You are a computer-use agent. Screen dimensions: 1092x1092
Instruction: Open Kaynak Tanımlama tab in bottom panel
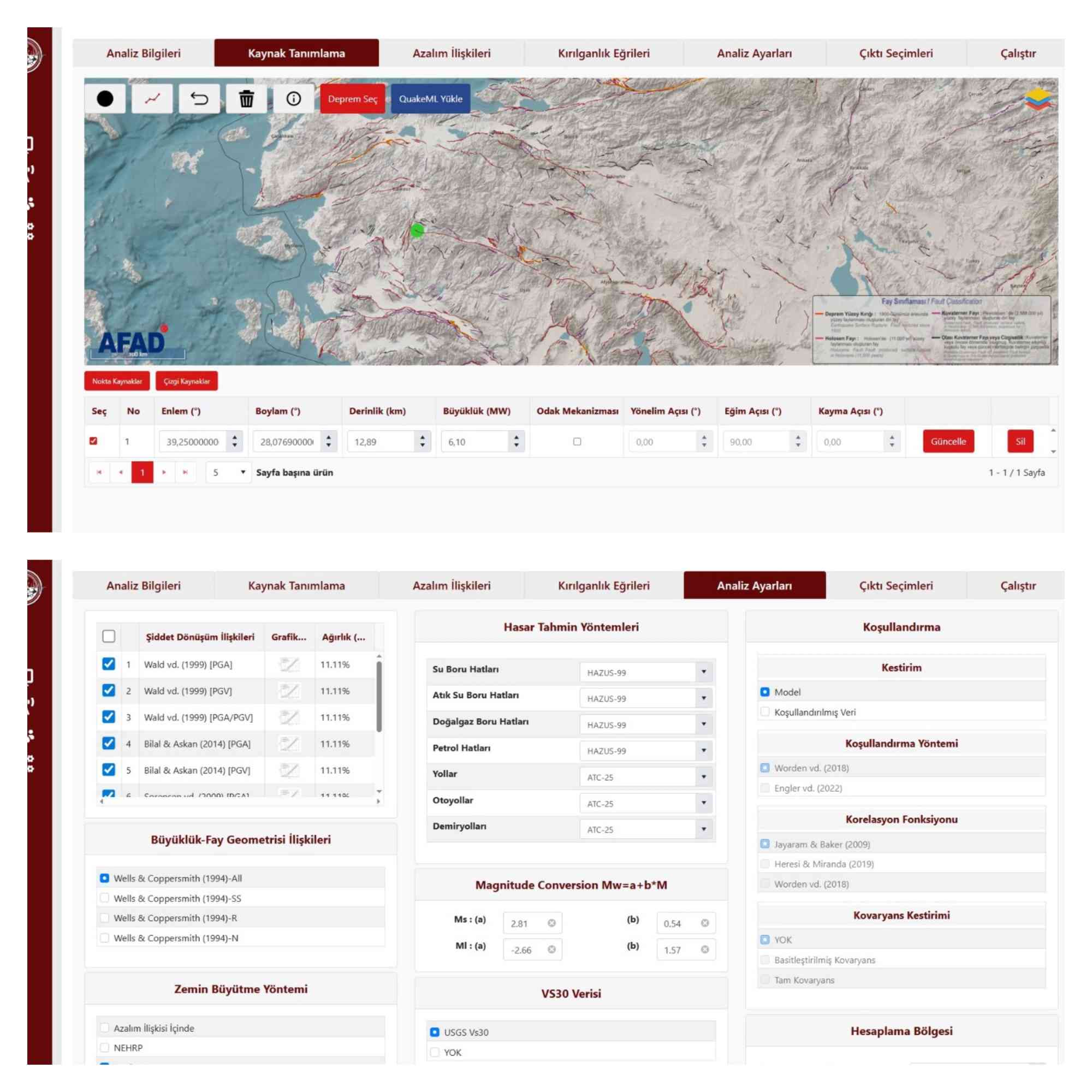[296, 585]
